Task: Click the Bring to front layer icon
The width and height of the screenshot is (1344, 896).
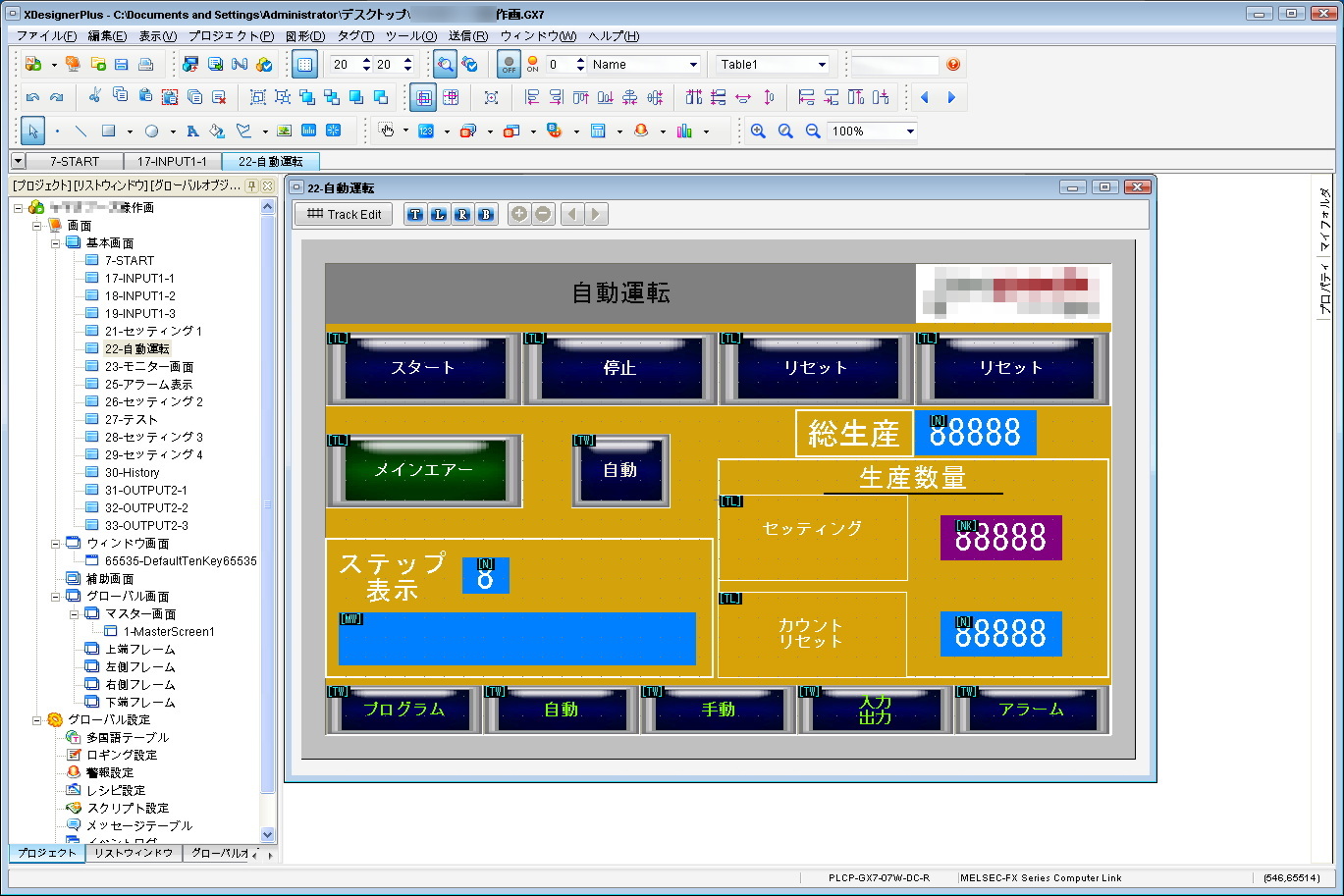Action: (x=307, y=97)
